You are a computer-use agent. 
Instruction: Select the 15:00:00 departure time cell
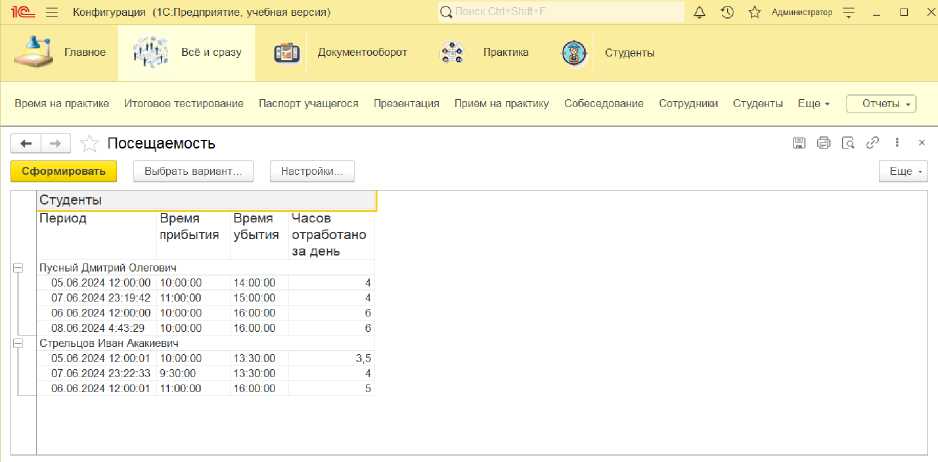coord(259,298)
